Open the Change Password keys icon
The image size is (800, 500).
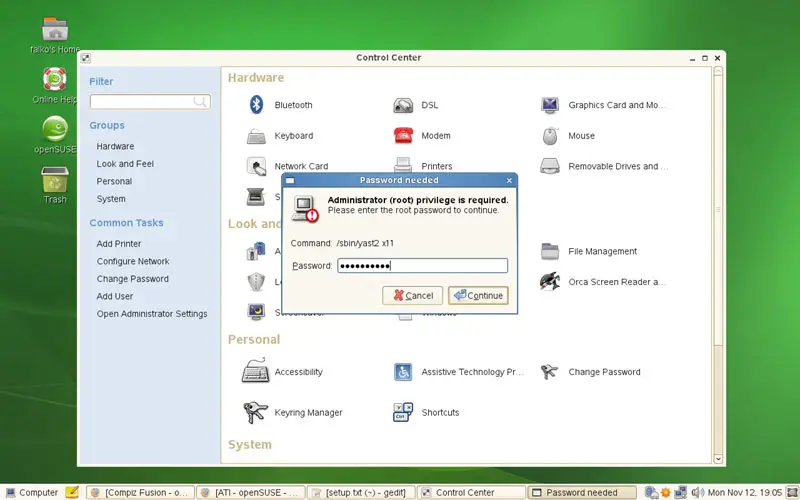coord(549,372)
